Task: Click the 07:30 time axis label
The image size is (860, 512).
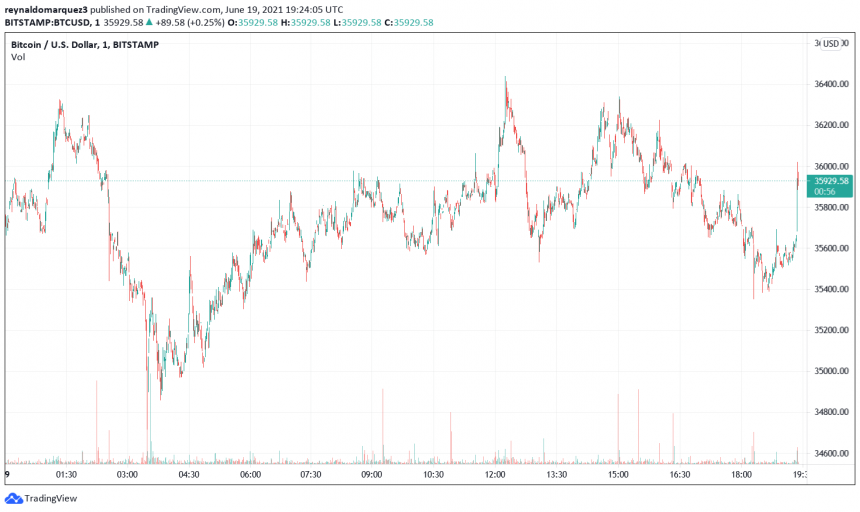Action: pos(310,475)
